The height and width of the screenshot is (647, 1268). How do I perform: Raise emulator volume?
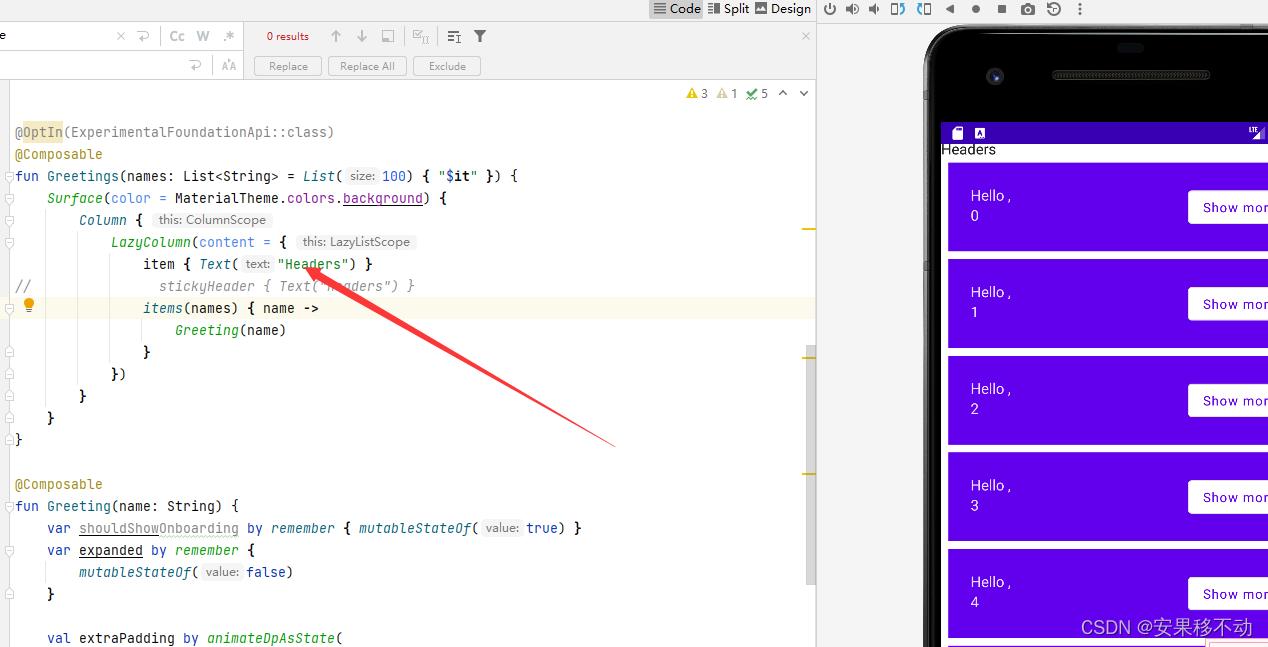pos(852,9)
